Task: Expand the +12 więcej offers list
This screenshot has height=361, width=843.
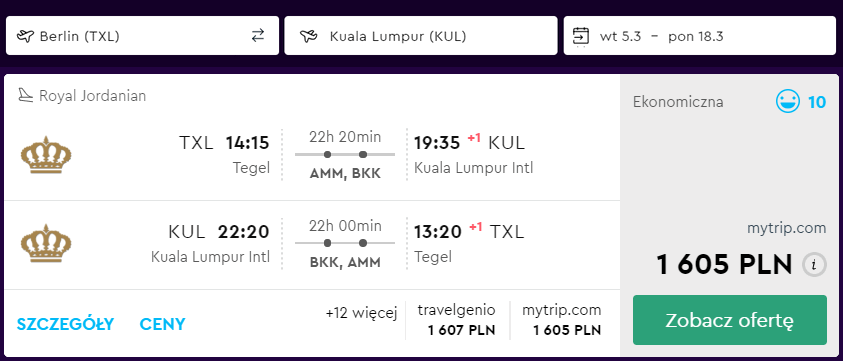Action: 361,313
